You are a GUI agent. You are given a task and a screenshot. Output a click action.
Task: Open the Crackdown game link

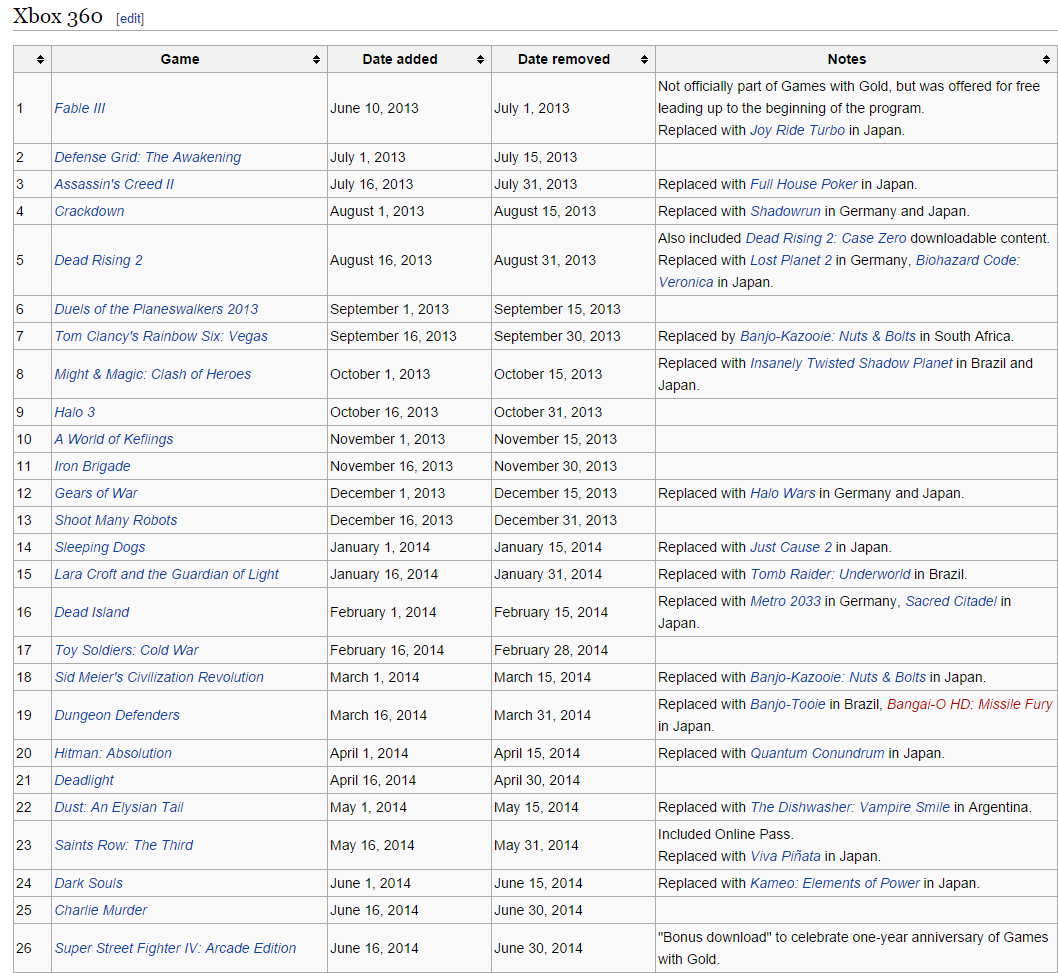pos(89,211)
